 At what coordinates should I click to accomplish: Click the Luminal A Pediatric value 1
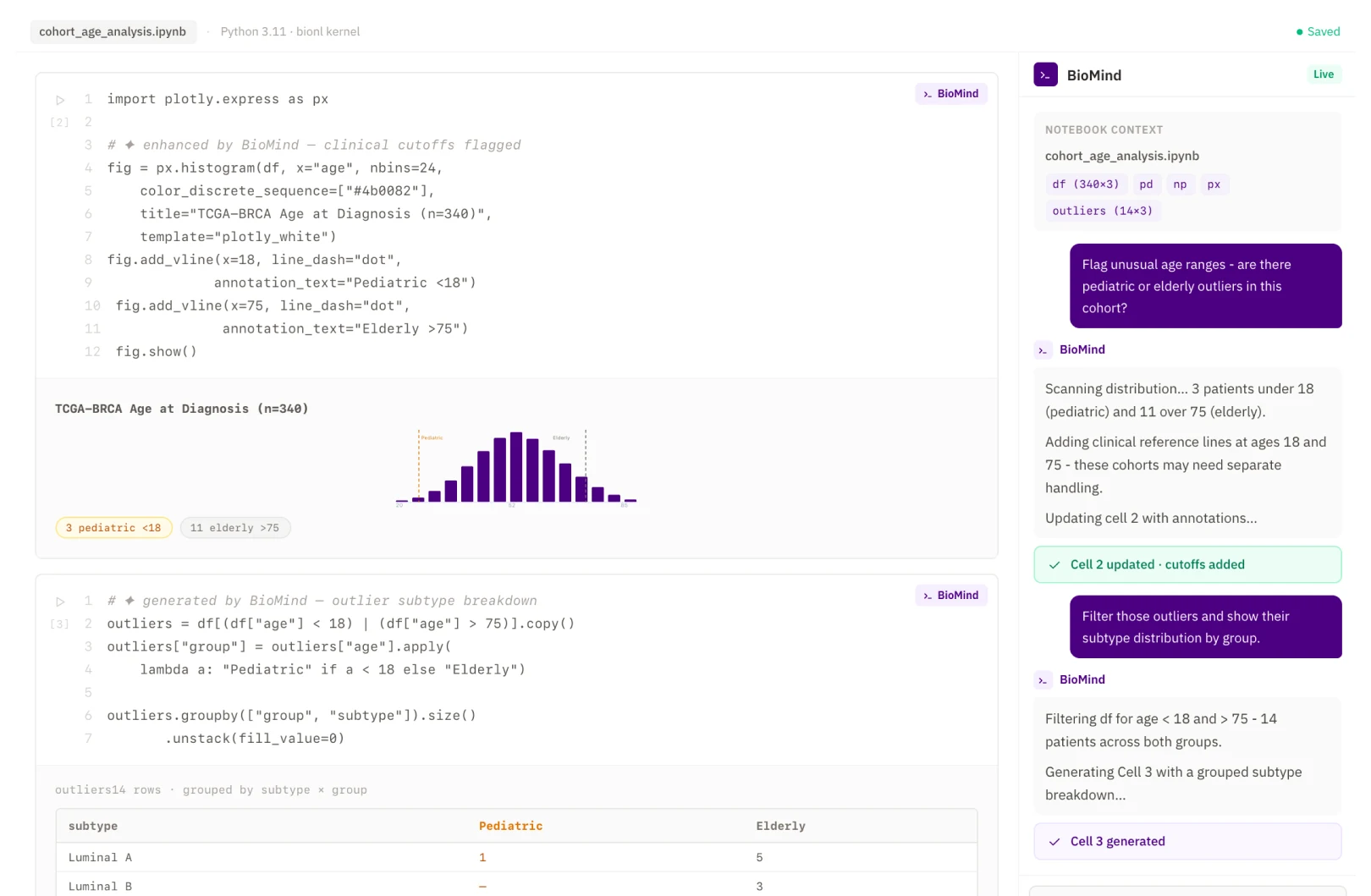point(482,857)
